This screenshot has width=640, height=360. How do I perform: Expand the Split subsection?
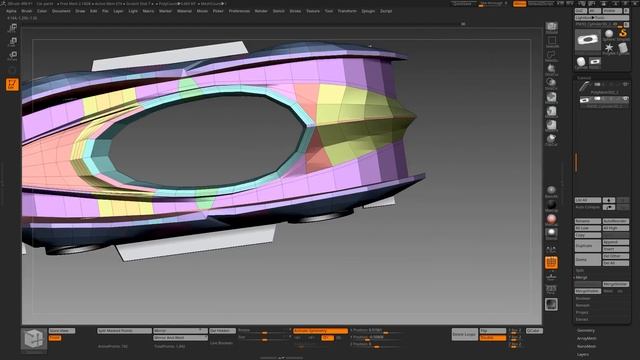click(x=580, y=271)
